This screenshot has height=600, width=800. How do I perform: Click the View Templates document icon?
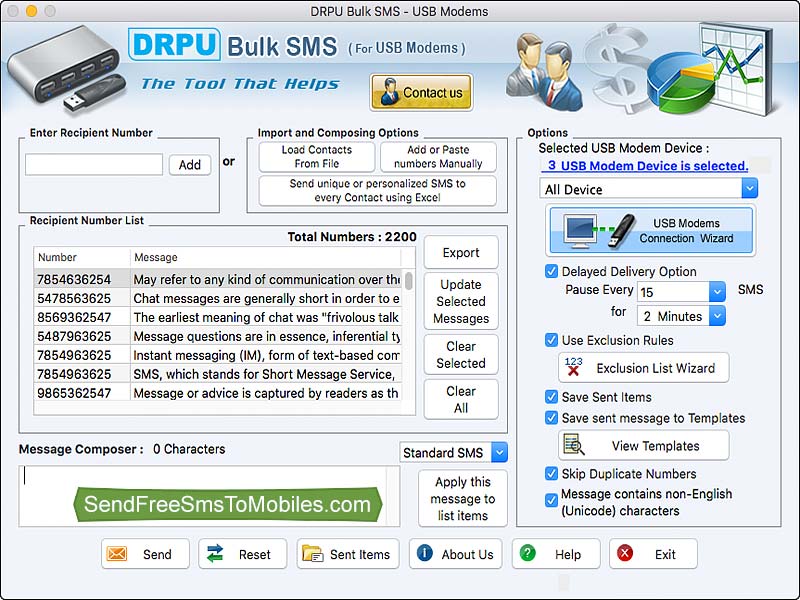570,446
